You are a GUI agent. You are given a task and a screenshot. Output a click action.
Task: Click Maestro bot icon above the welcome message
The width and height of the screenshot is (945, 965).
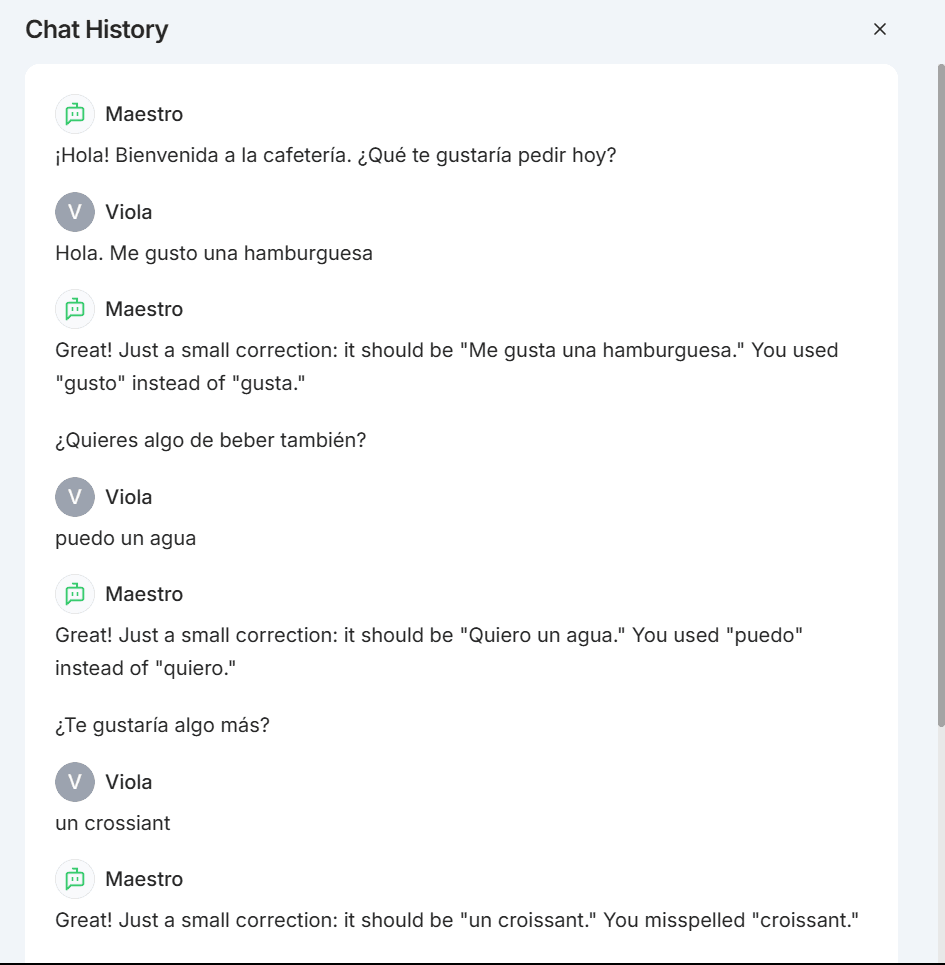coord(75,114)
